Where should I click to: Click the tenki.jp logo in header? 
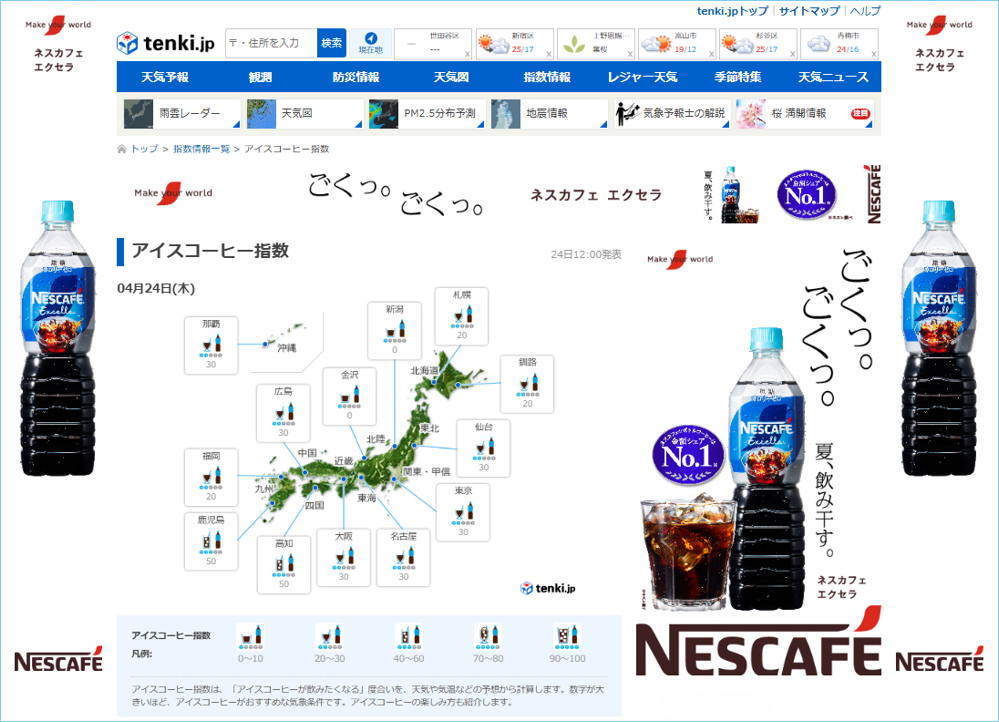(x=166, y=43)
